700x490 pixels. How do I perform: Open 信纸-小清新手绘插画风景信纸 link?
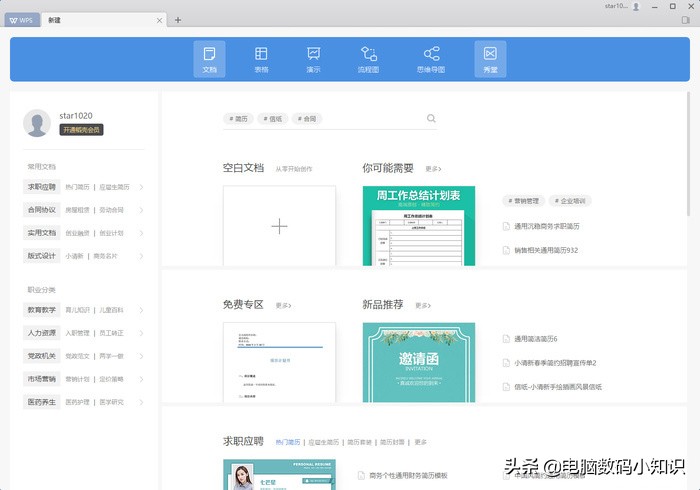pos(558,387)
